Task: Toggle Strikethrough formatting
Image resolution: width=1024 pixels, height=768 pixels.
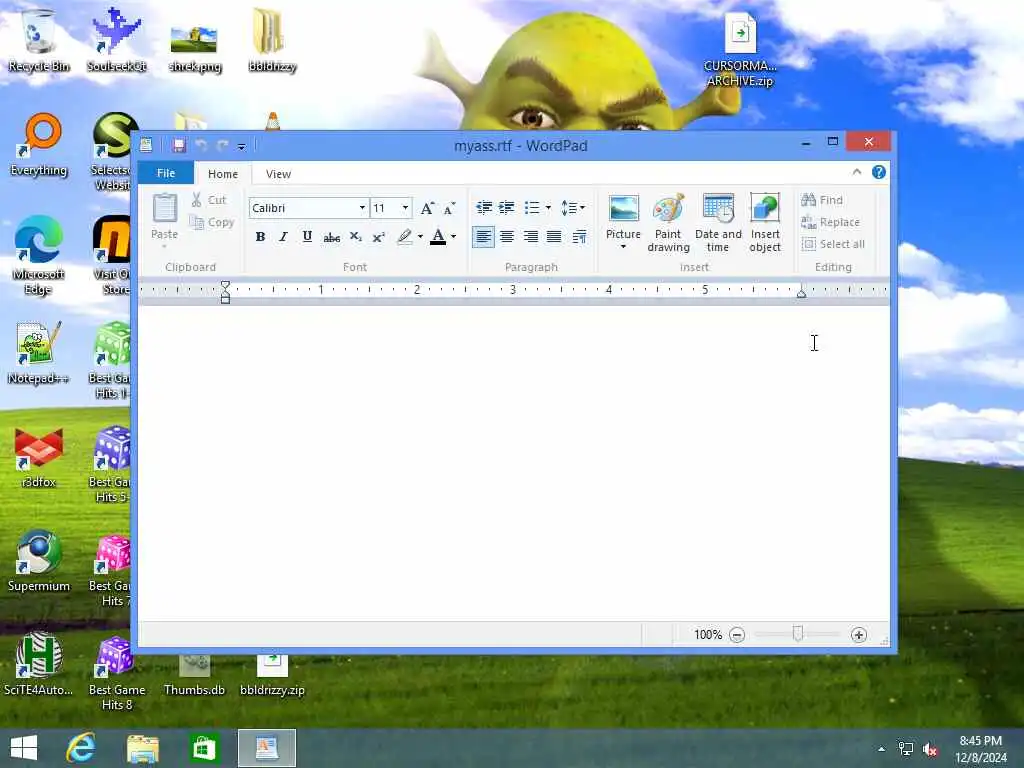Action: tap(331, 237)
